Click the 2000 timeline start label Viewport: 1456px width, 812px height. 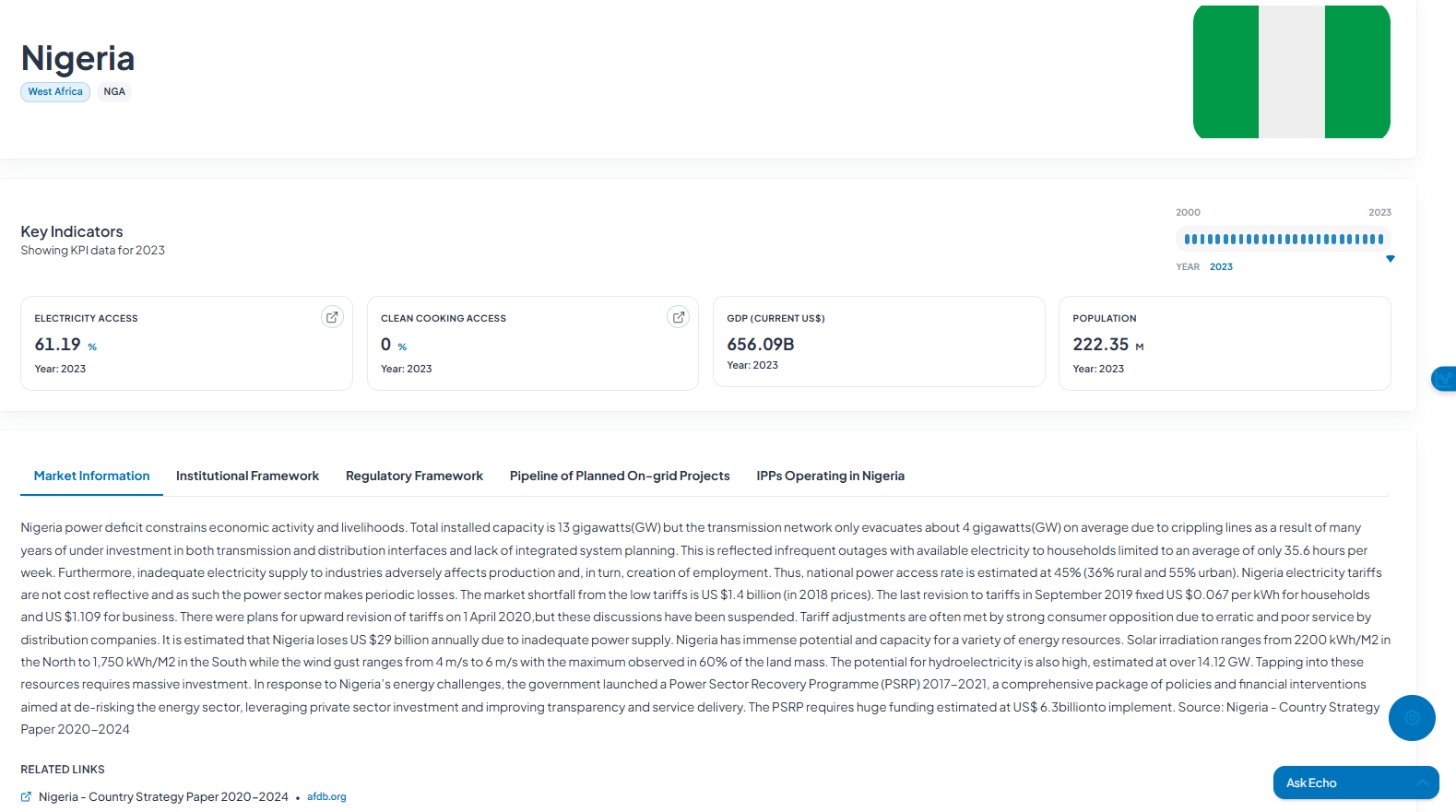coord(1188,212)
